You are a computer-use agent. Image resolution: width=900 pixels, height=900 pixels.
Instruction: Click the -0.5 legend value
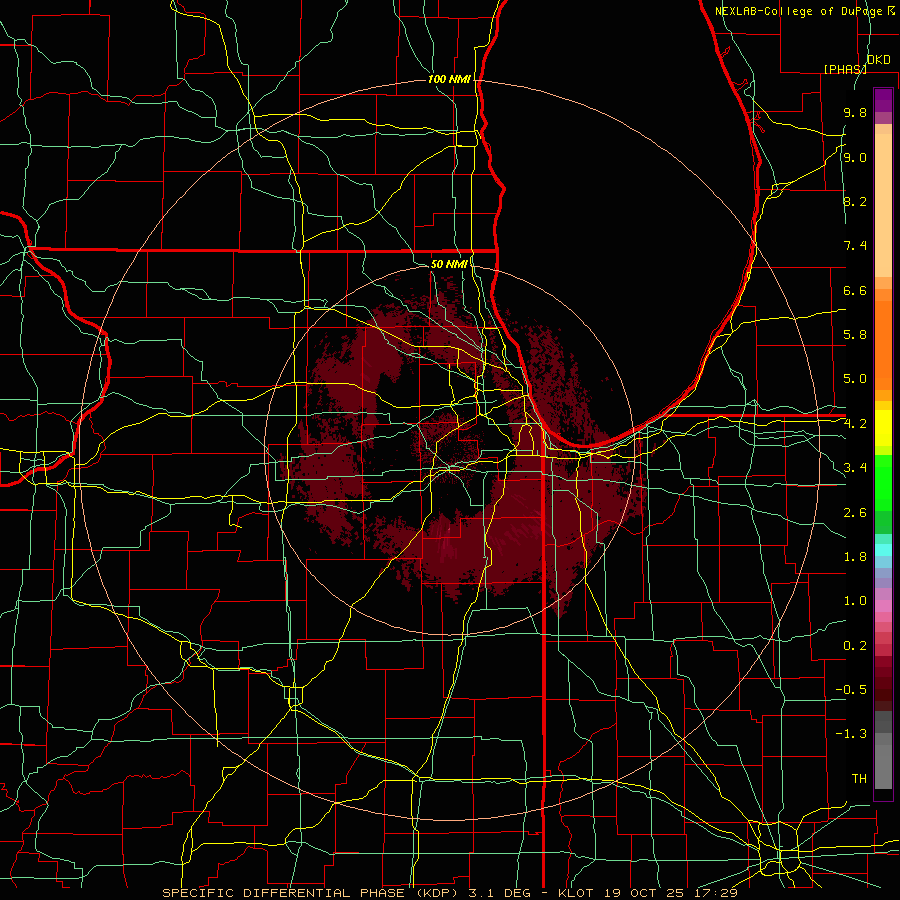point(851,690)
